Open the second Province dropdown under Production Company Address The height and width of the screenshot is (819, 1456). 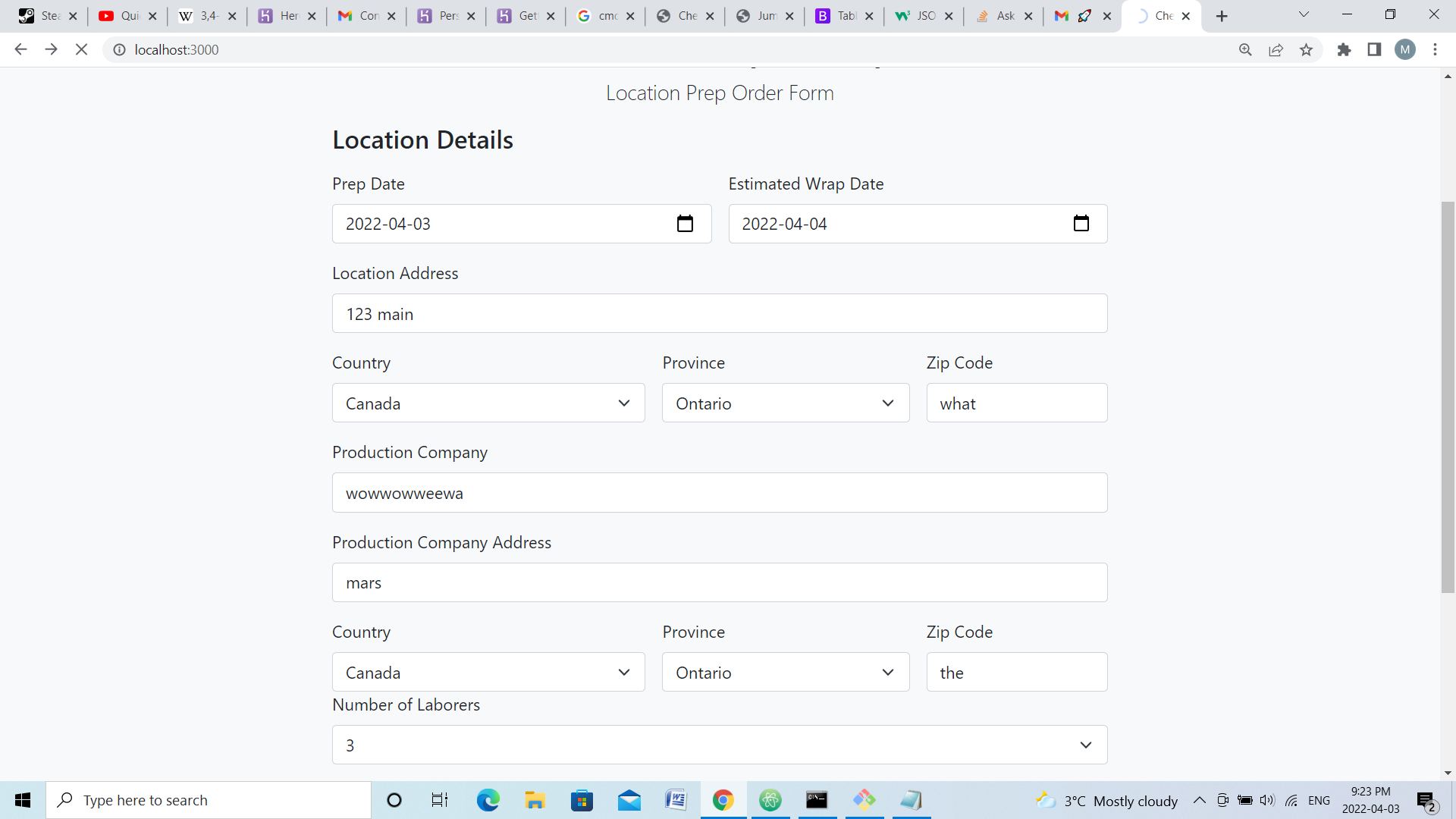[x=786, y=672]
